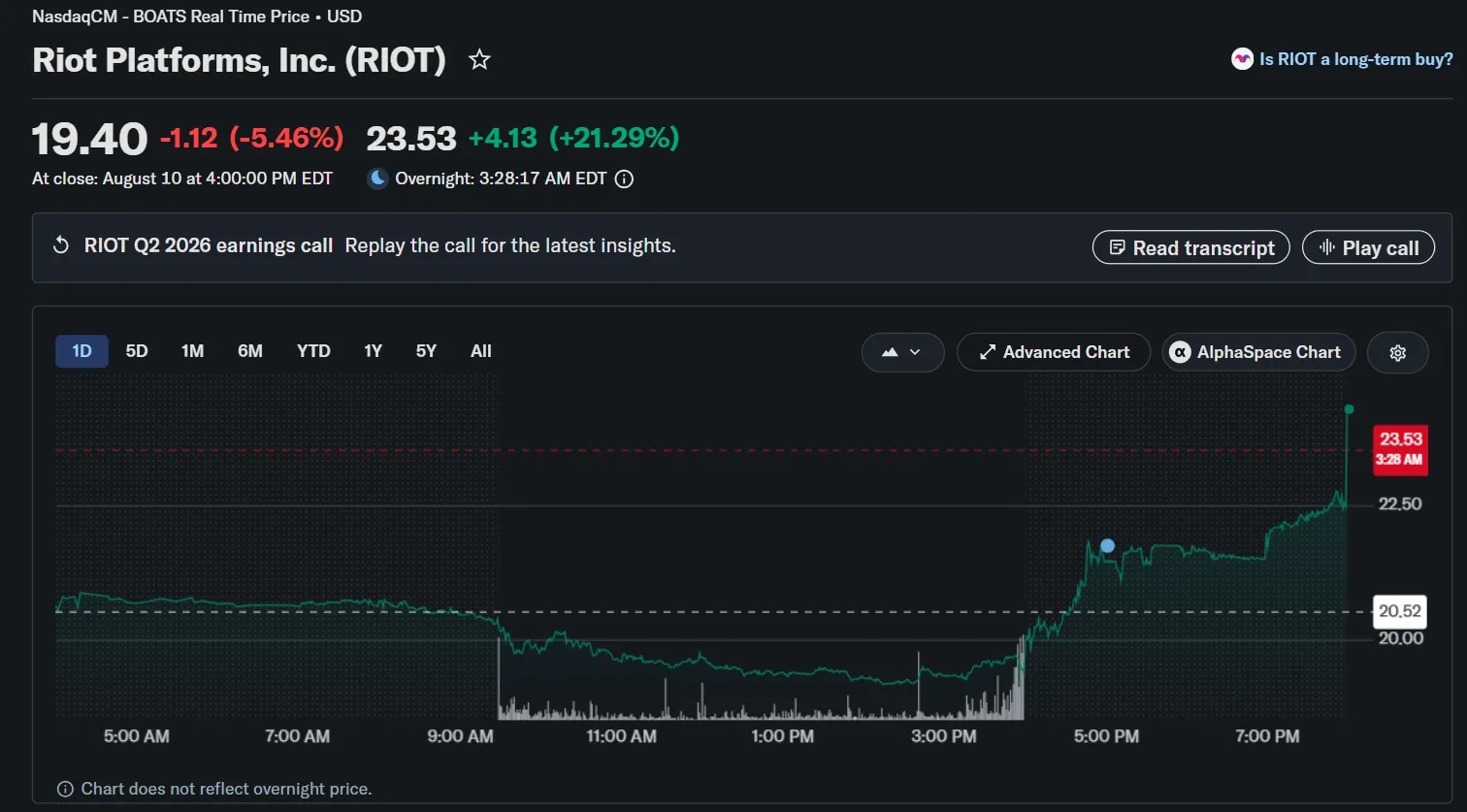Play the earnings call audio
Viewport: 1467px width, 812px height.
click(1368, 247)
